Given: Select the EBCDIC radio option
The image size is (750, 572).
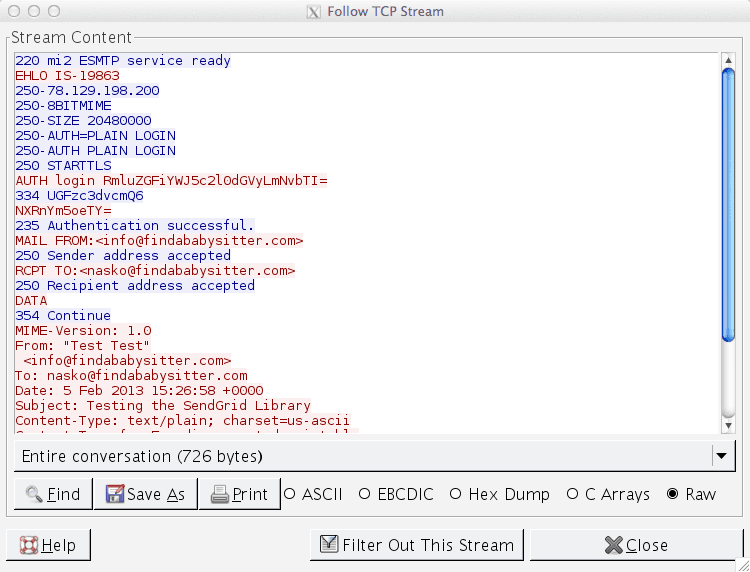Looking at the screenshot, I should pos(396,494).
